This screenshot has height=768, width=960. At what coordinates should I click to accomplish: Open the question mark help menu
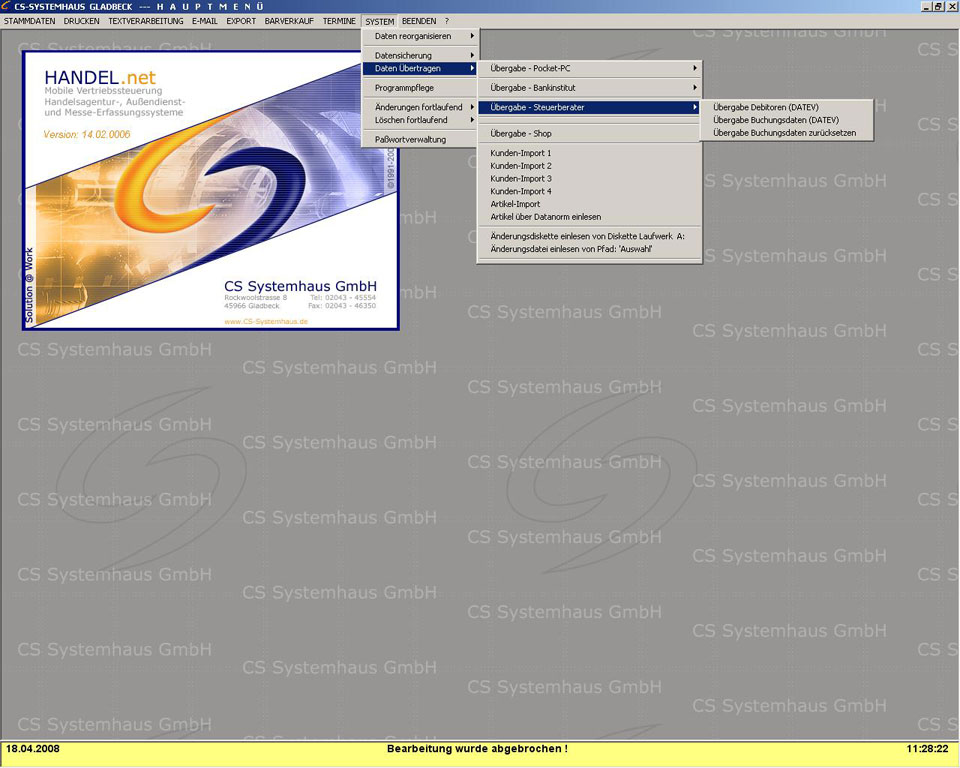pyautogui.click(x=447, y=21)
